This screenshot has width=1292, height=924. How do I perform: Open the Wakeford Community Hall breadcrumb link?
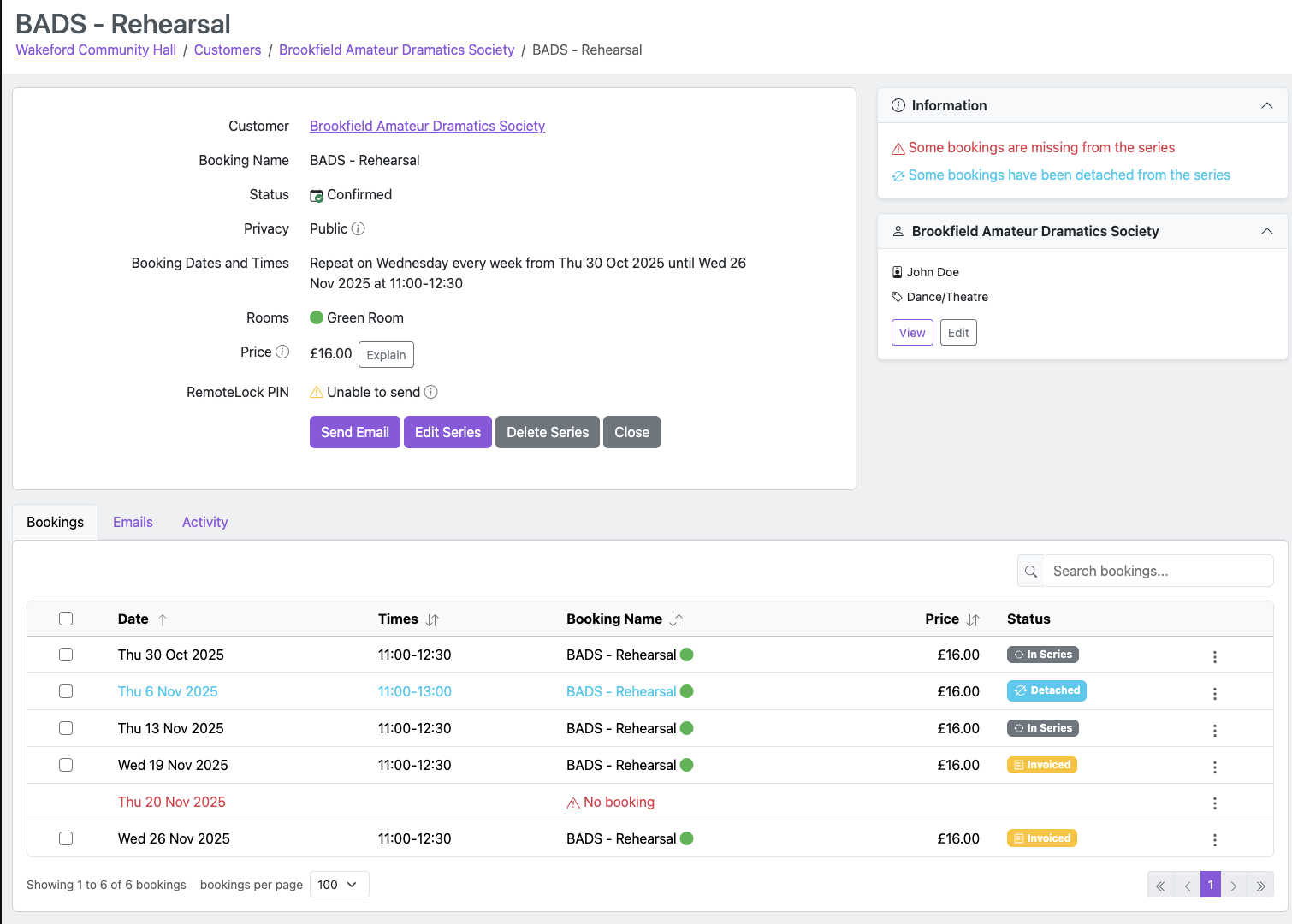point(95,50)
